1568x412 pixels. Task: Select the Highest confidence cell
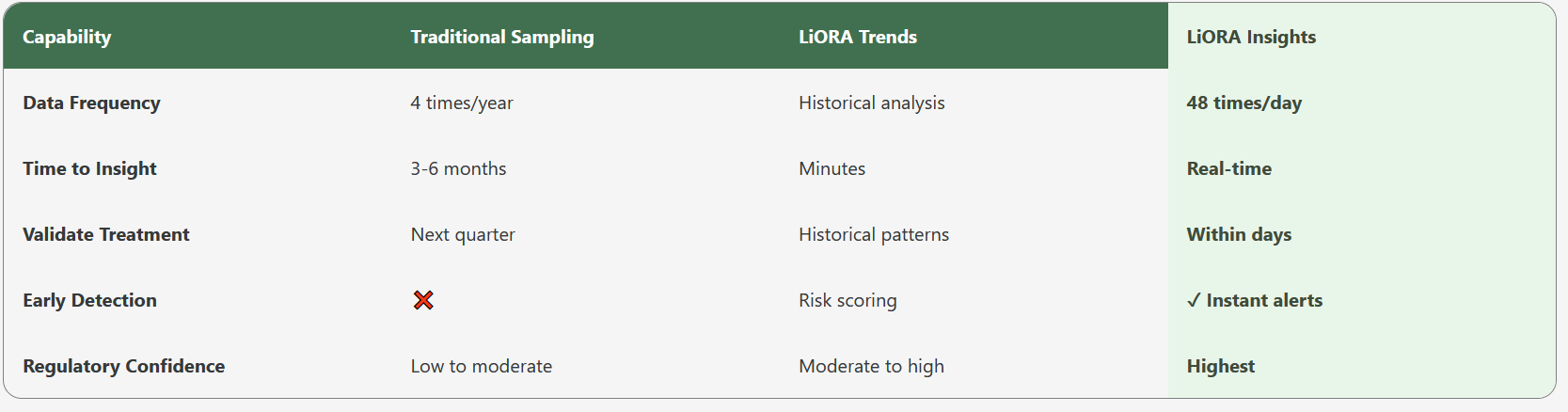click(1220, 366)
